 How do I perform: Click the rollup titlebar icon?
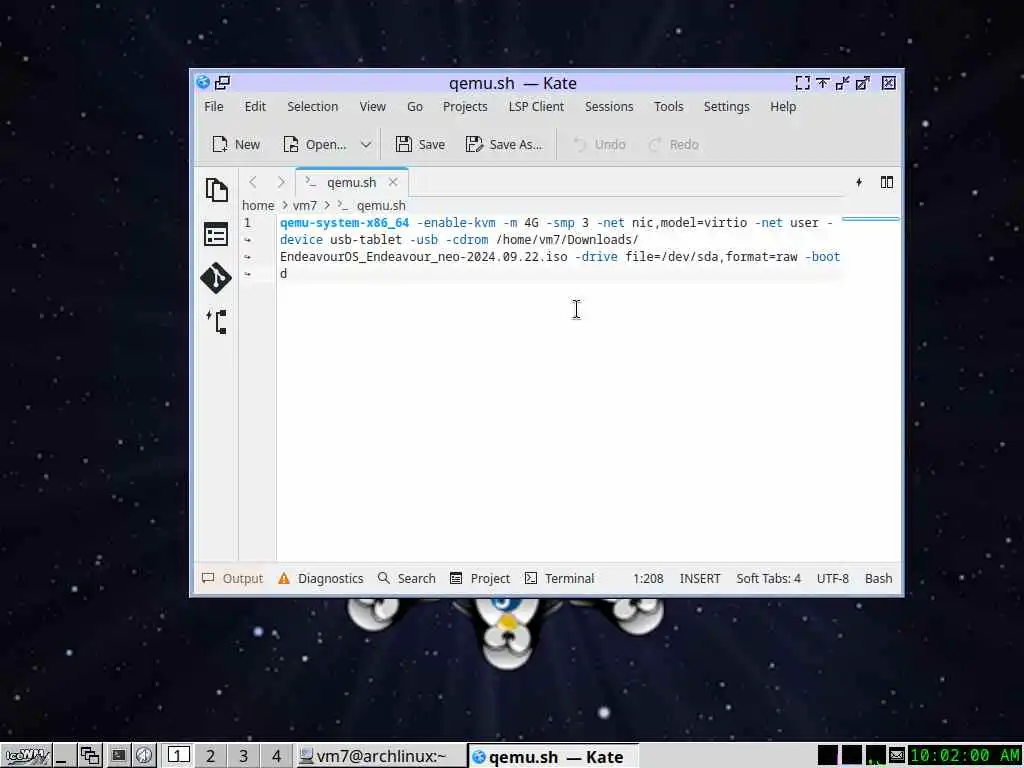[x=823, y=83]
